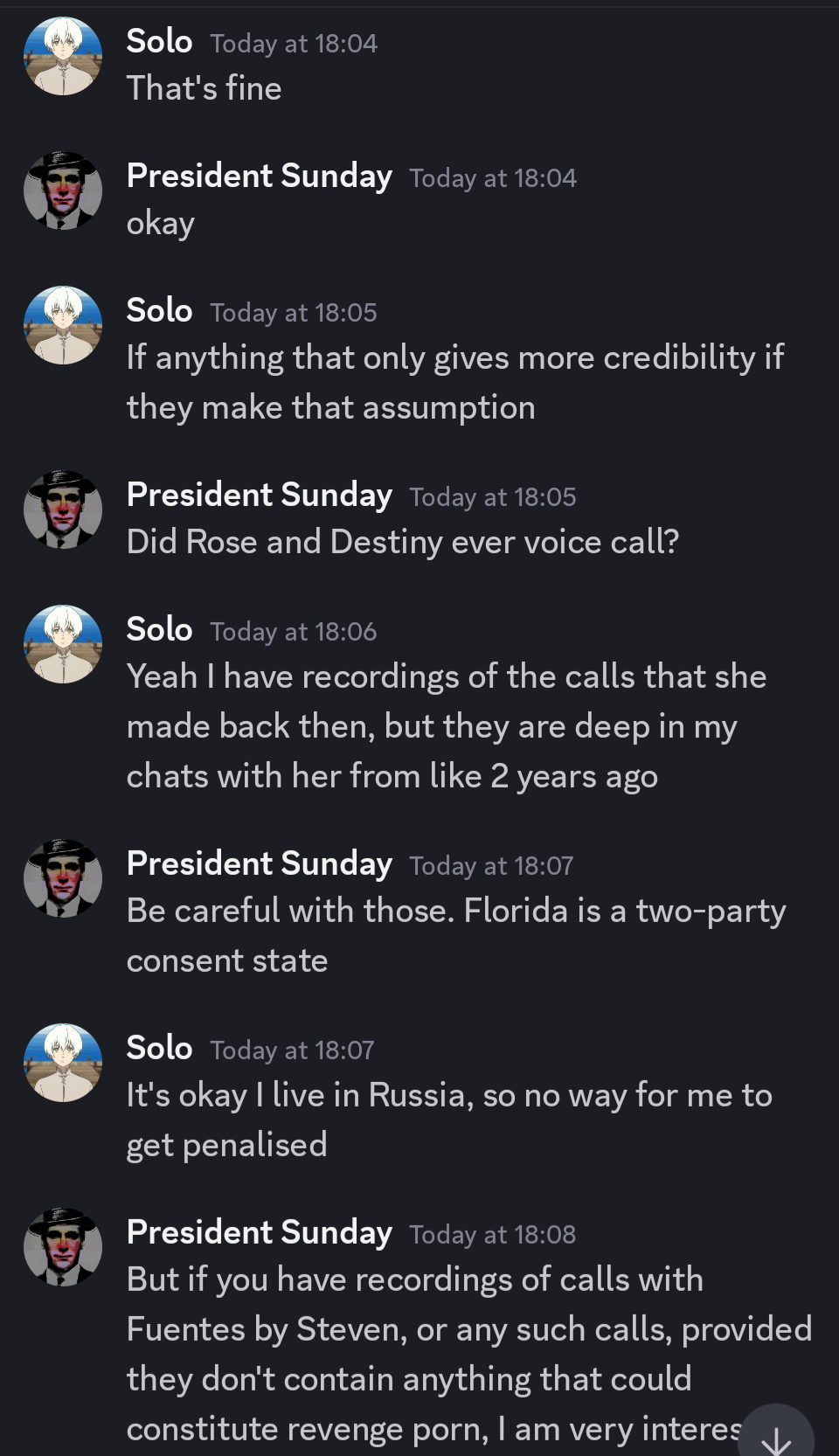Viewport: 839px width, 1456px height.
Task: Tap the "Today at 18:07" timestamp next to Solo
Action: coord(292,1050)
